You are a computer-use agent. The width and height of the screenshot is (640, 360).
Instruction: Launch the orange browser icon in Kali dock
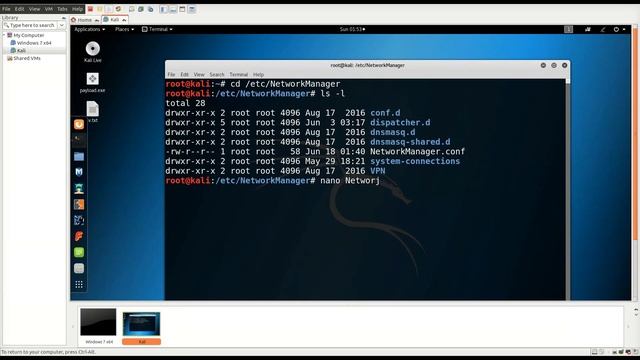(79, 124)
